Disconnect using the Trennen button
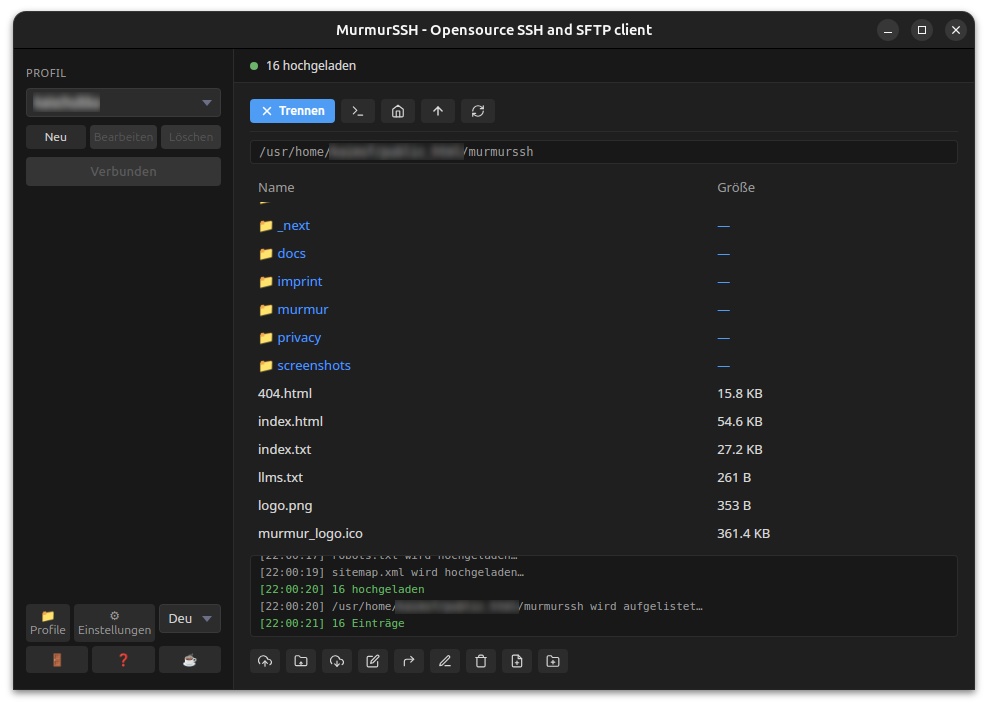Screen dimensions: 988x706 292,111
